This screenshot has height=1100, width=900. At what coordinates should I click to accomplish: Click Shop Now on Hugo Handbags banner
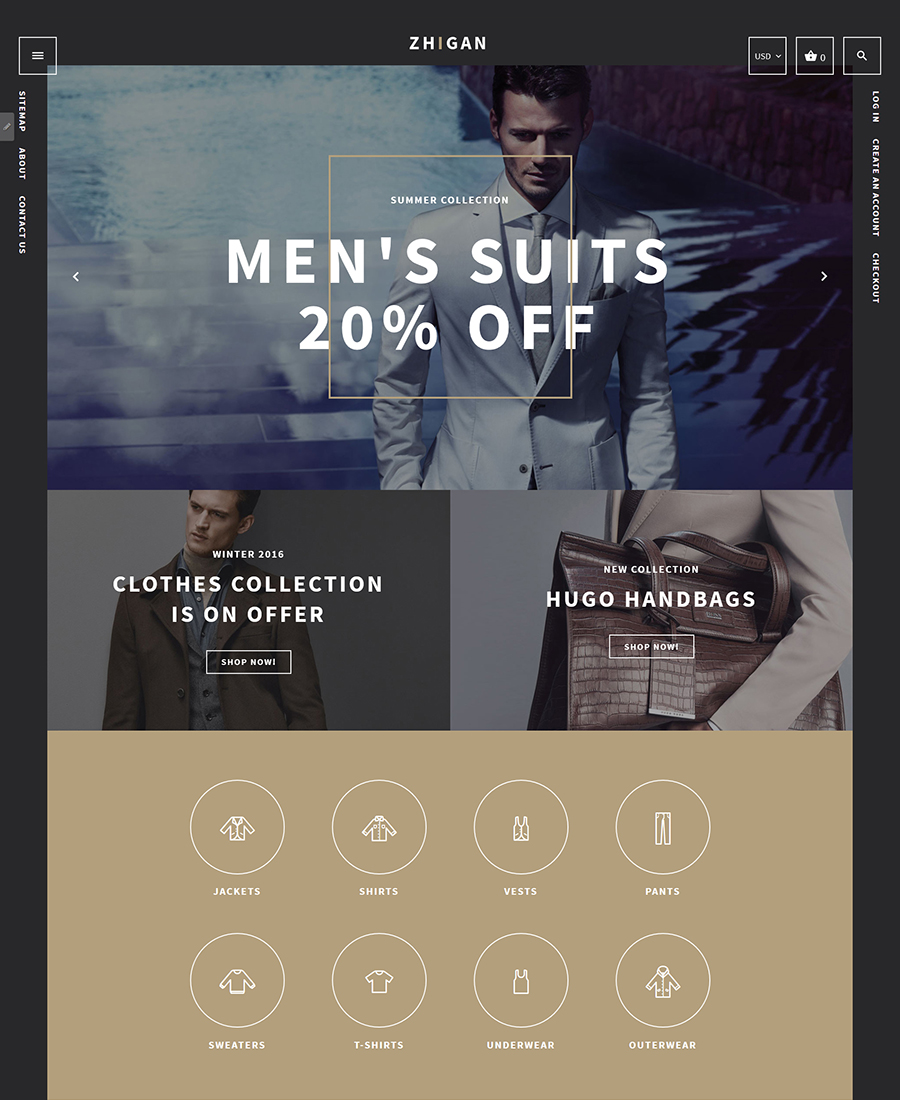(x=651, y=647)
